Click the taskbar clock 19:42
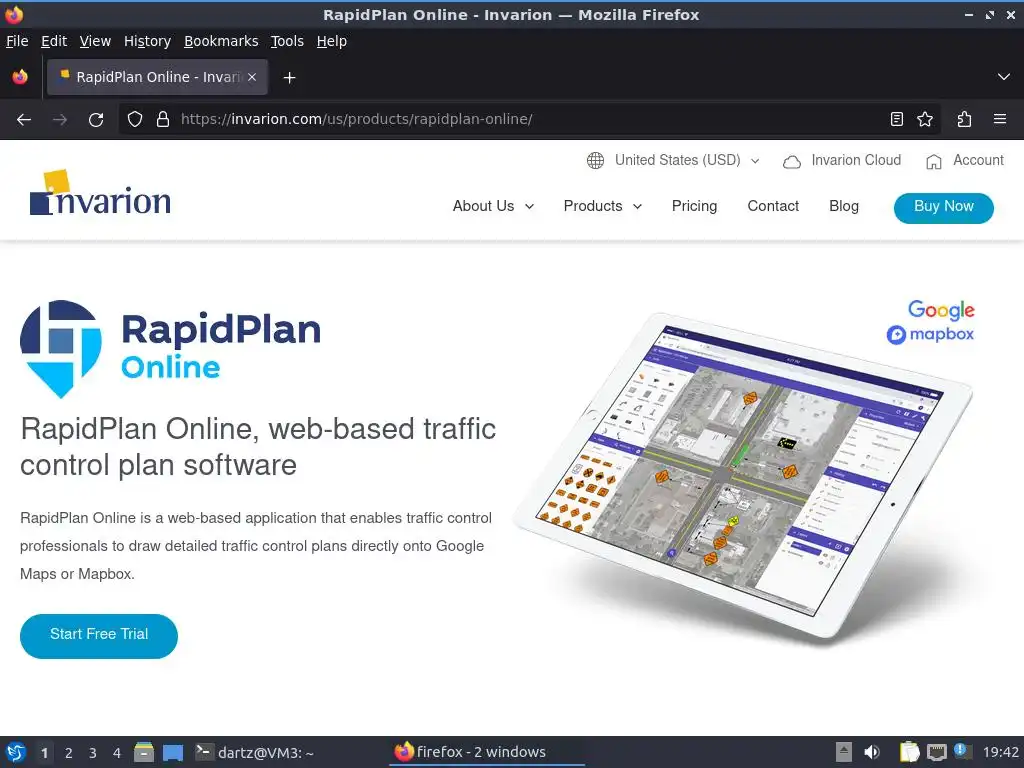The height and width of the screenshot is (768, 1024). coord(1000,753)
